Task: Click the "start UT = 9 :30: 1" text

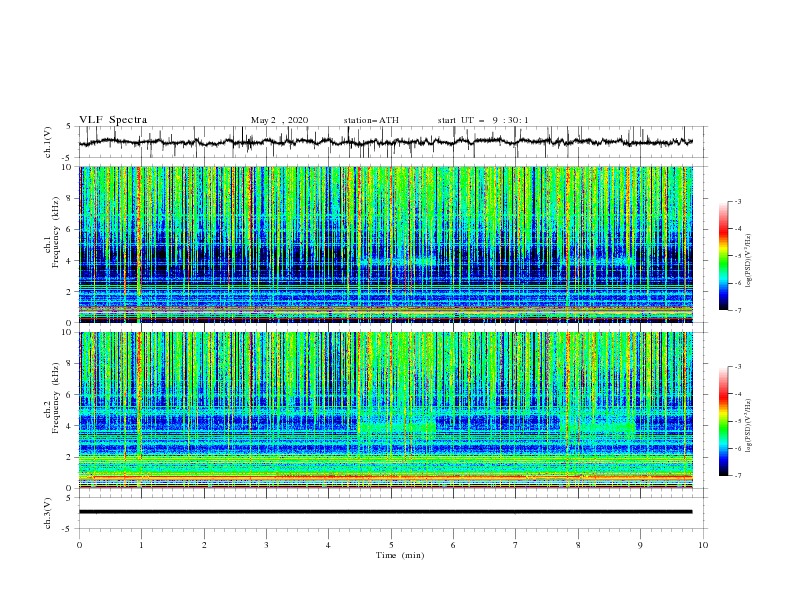Action: tap(483, 120)
